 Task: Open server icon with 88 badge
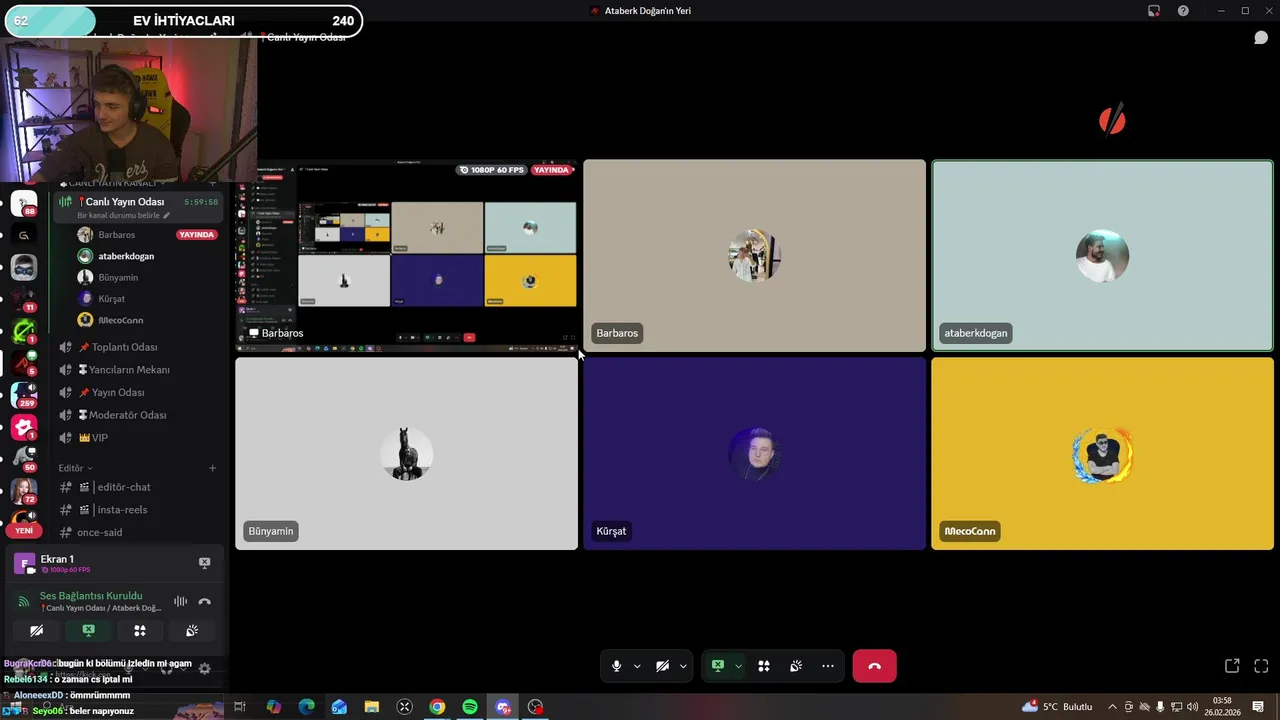pos(24,203)
